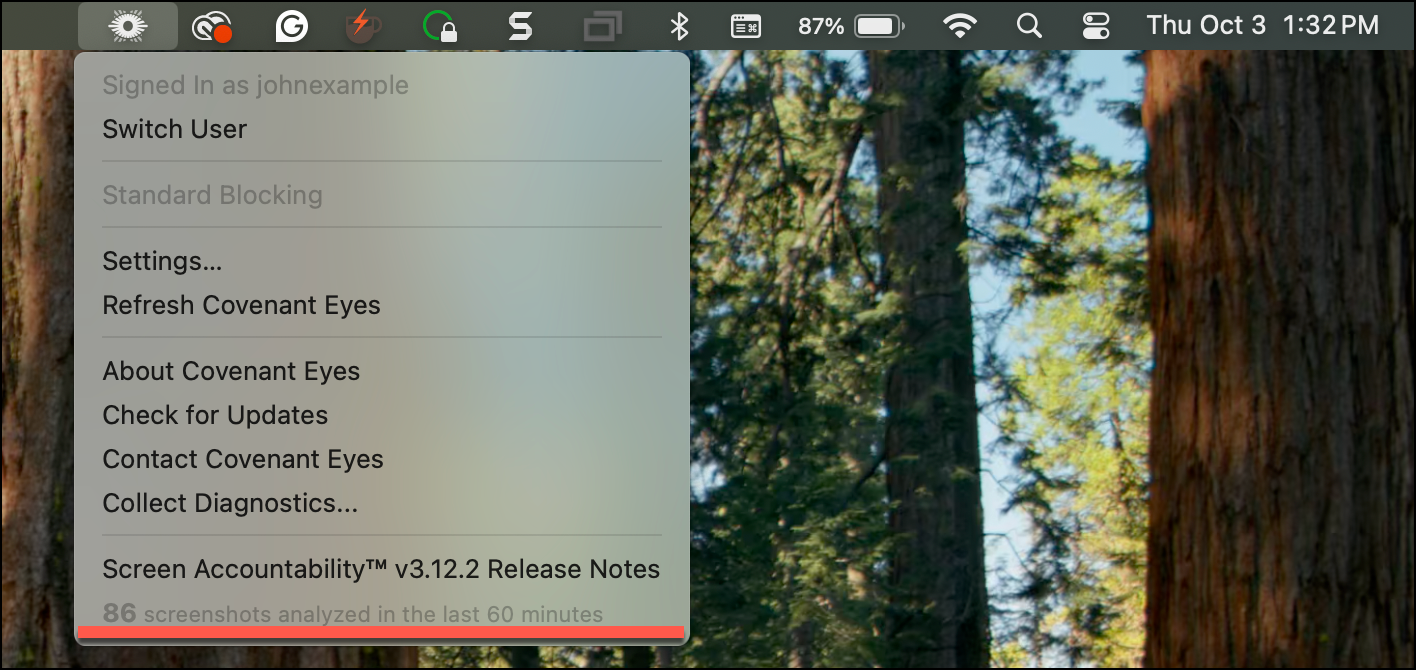Open the stylized S menu bar icon
The image size is (1416, 670).
pos(520,26)
